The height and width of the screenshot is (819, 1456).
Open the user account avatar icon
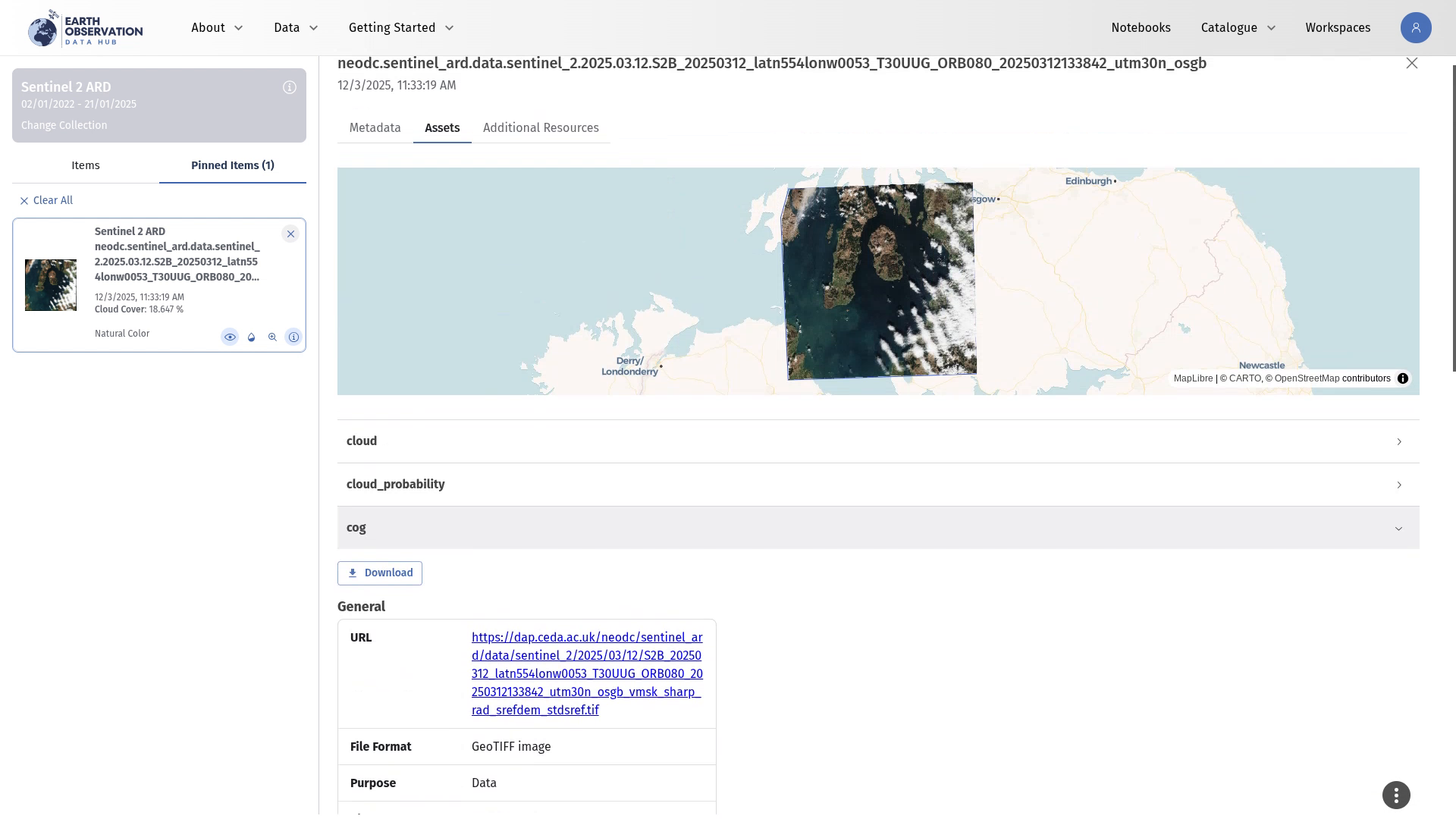(x=1415, y=28)
